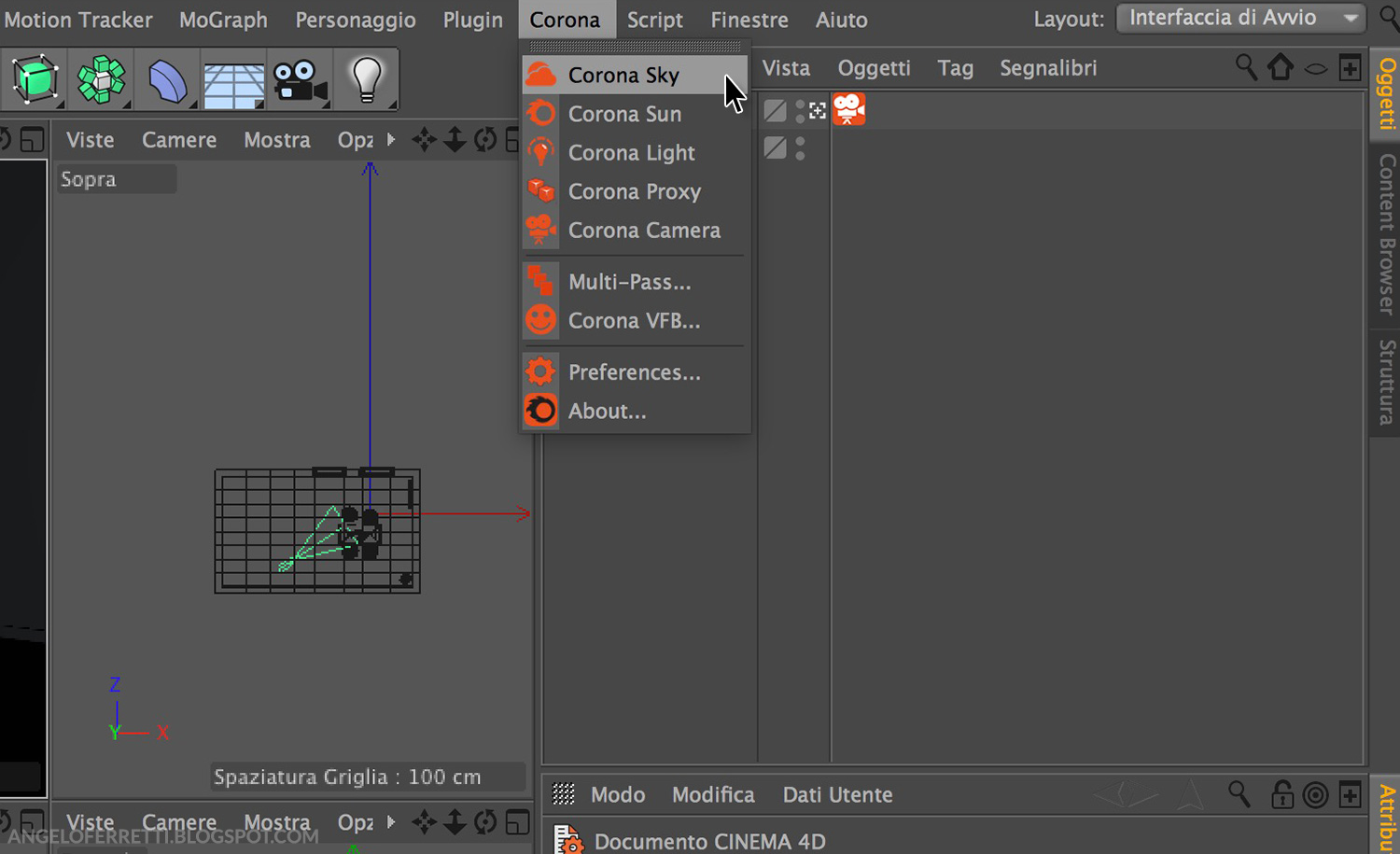This screenshot has width=1400, height=854.
Task: Open the Motion Tracker menu
Action: click(78, 20)
